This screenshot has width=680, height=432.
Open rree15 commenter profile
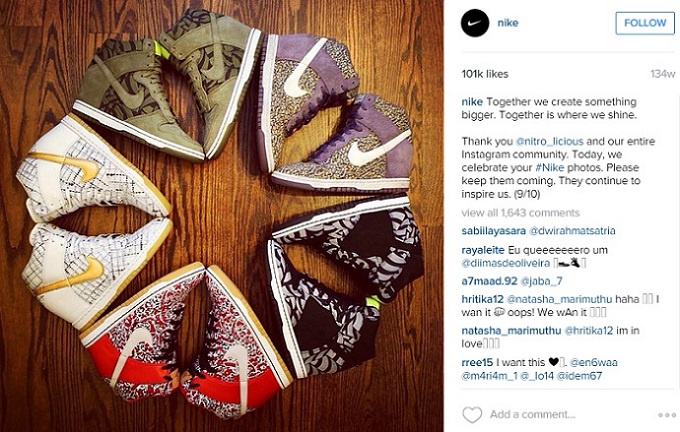click(x=477, y=362)
